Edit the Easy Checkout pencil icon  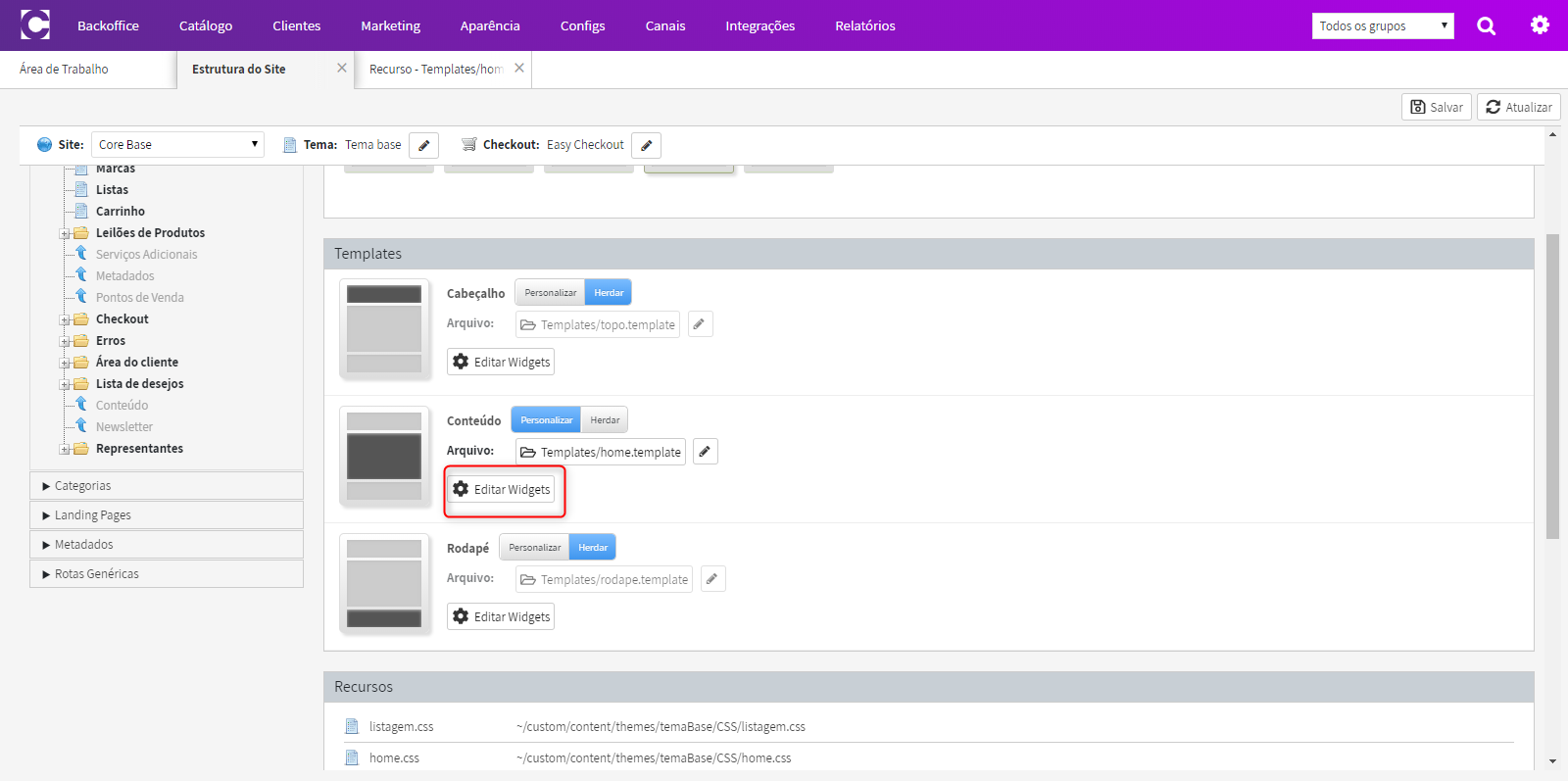(x=646, y=145)
